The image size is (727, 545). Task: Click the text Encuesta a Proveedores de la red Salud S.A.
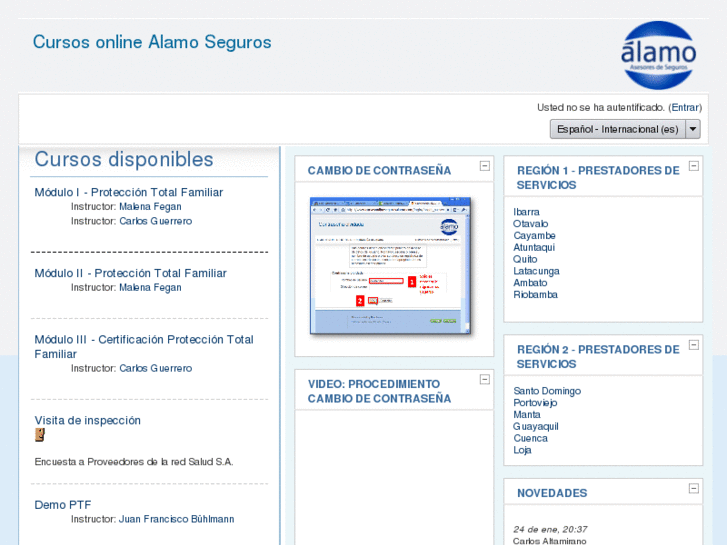134,462
